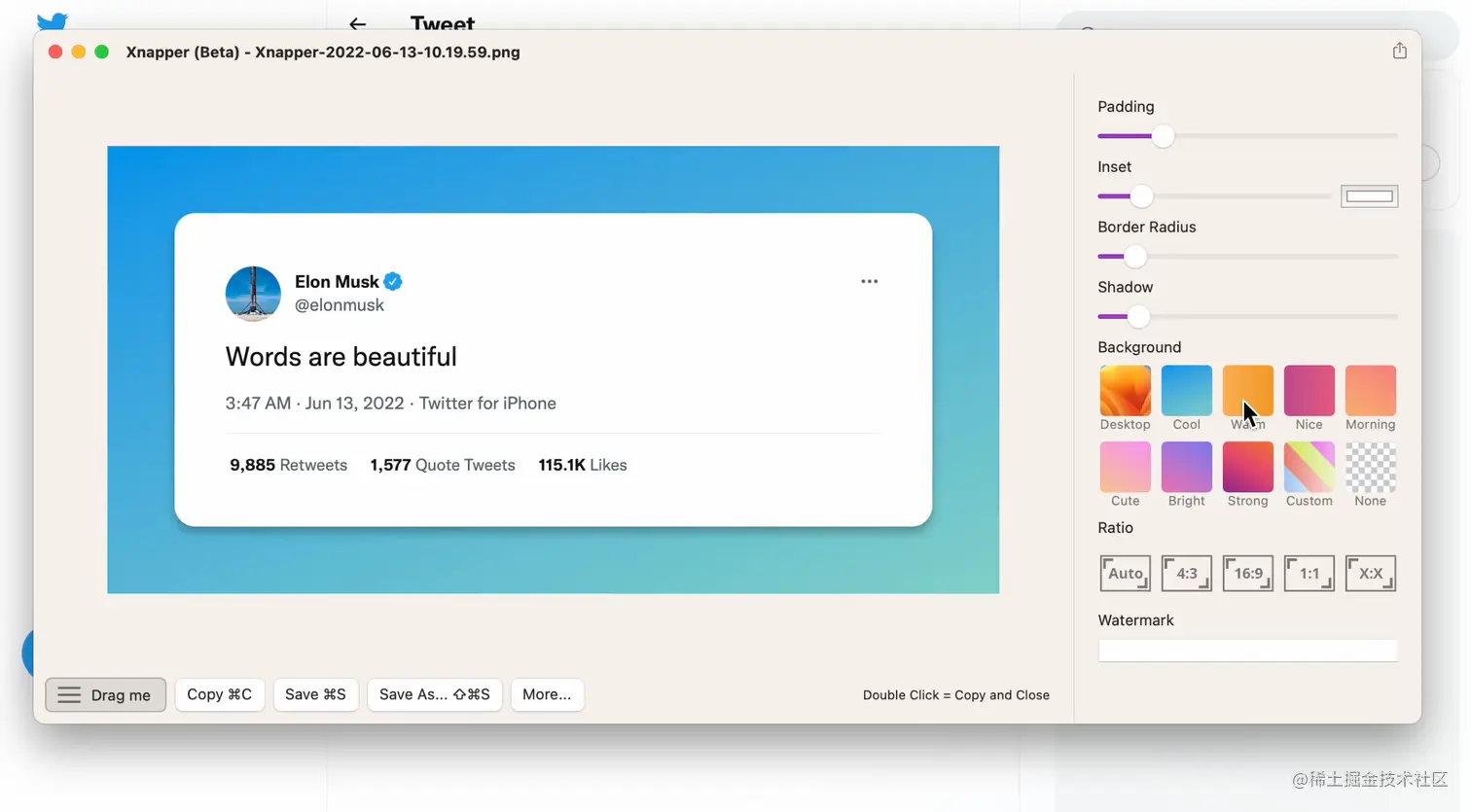The height and width of the screenshot is (812, 1471).
Task: Click the verified badge next to Elon Musk
Action: click(393, 281)
